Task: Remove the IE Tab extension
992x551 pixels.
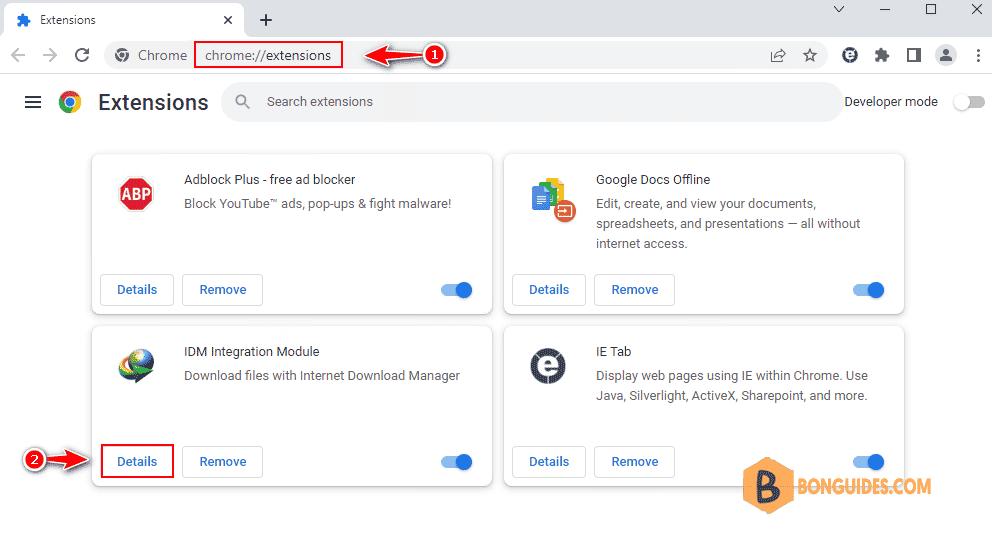Action: 635,462
